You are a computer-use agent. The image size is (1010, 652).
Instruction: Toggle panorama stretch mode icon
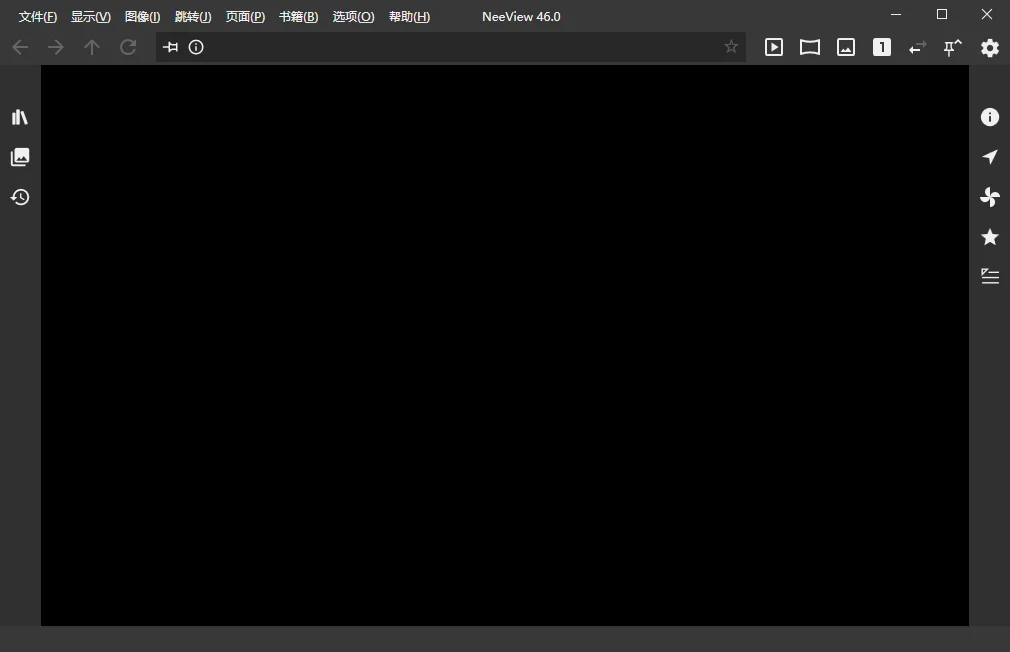(810, 47)
